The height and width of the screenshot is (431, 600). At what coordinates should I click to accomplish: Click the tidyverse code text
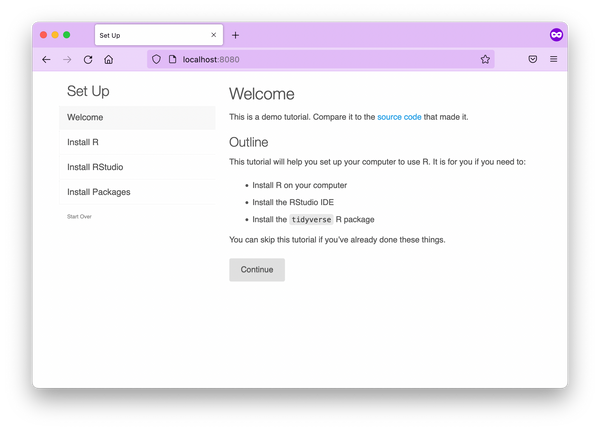311,220
